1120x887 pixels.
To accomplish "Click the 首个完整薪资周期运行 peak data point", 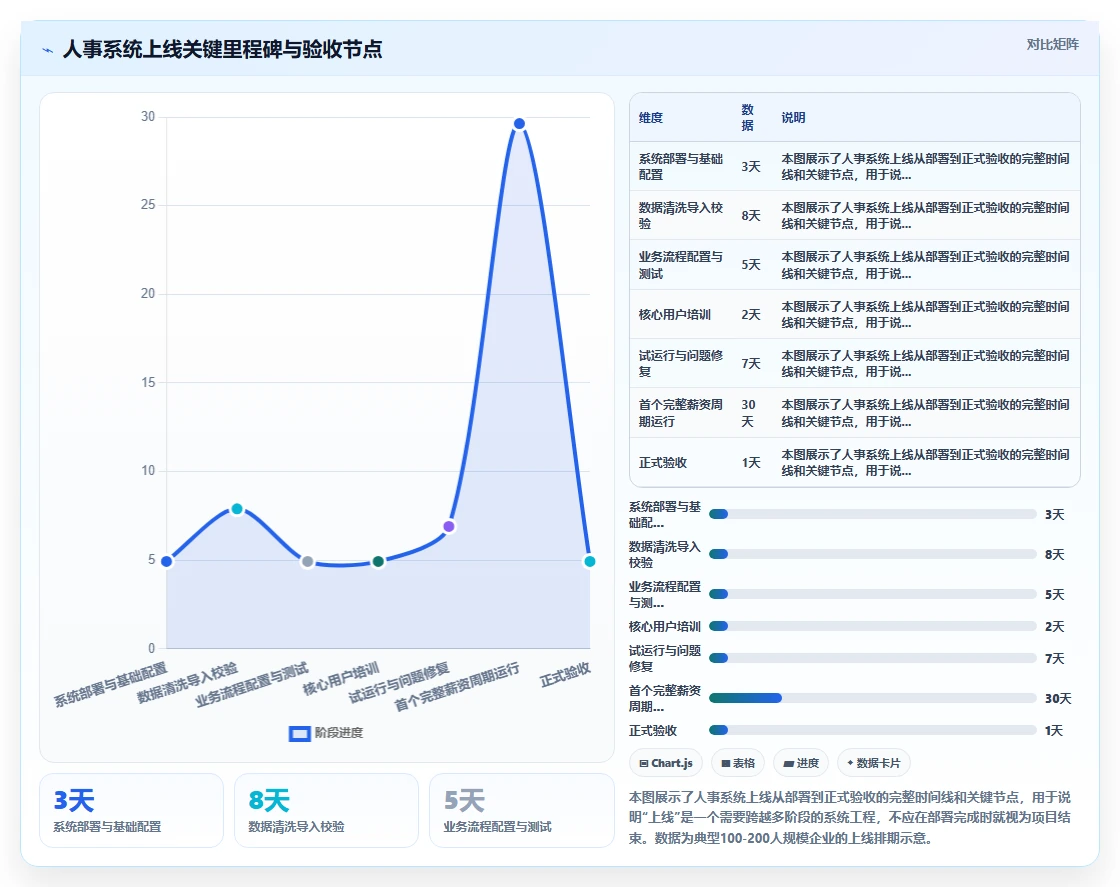I will [519, 124].
